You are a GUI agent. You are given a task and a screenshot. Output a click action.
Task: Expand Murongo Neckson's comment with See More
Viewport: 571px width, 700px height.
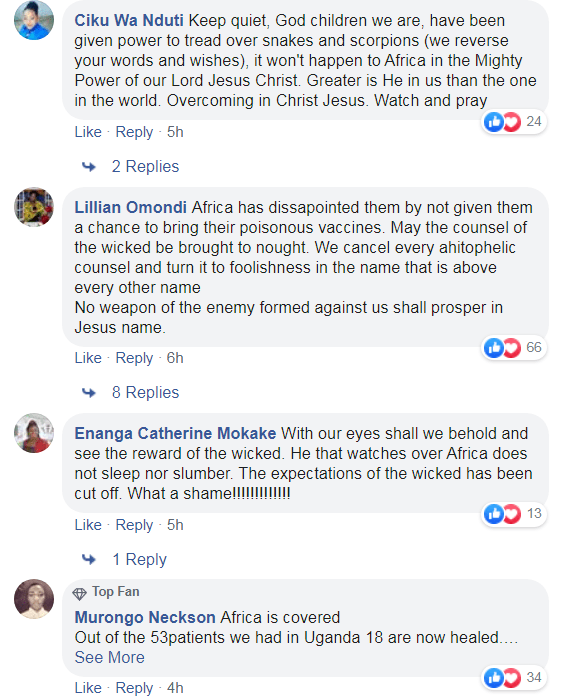[109, 657]
